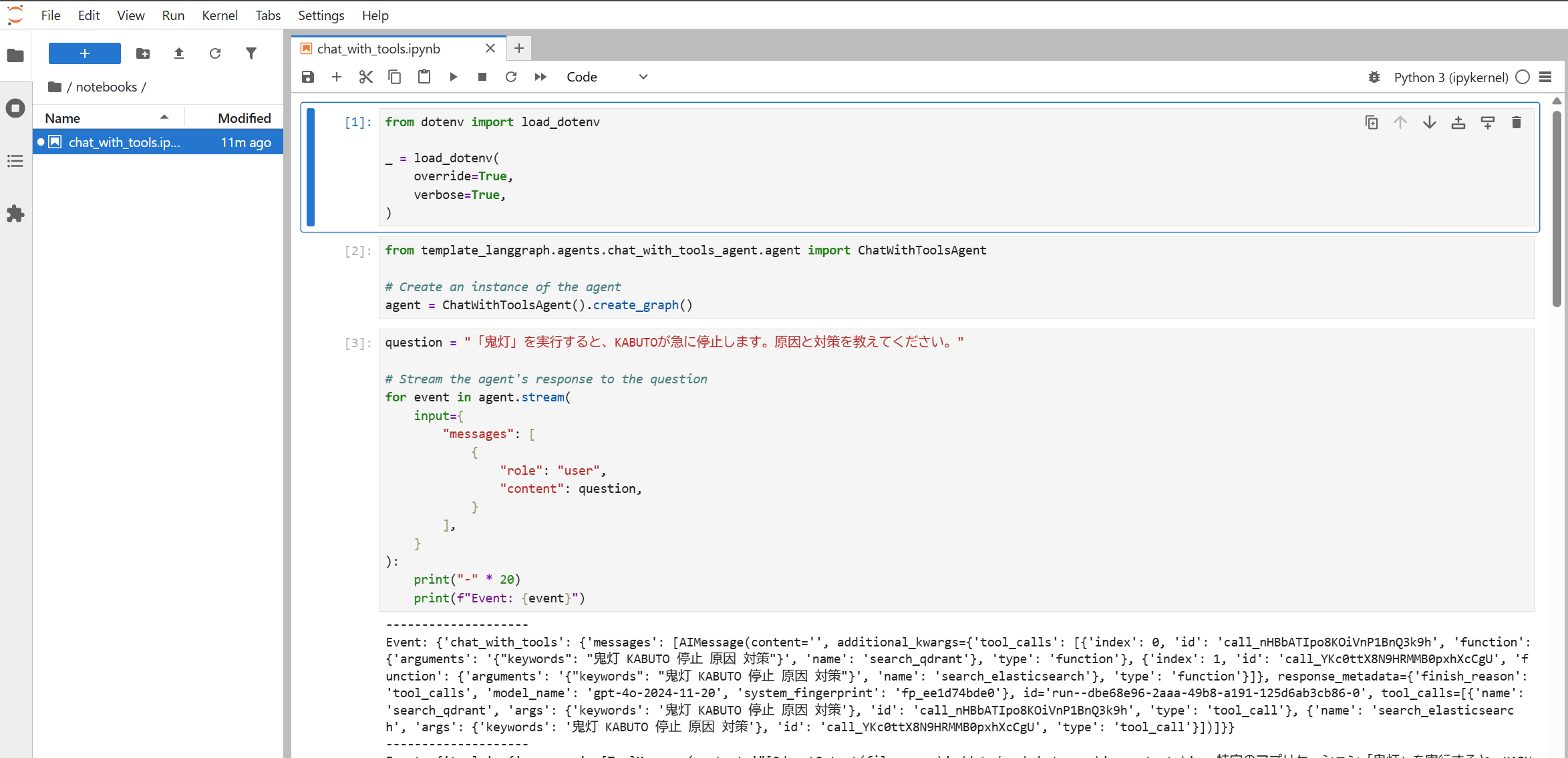Click the question assignment line in cell 3
Image resolution: width=1568 pixels, height=758 pixels.
675,342
